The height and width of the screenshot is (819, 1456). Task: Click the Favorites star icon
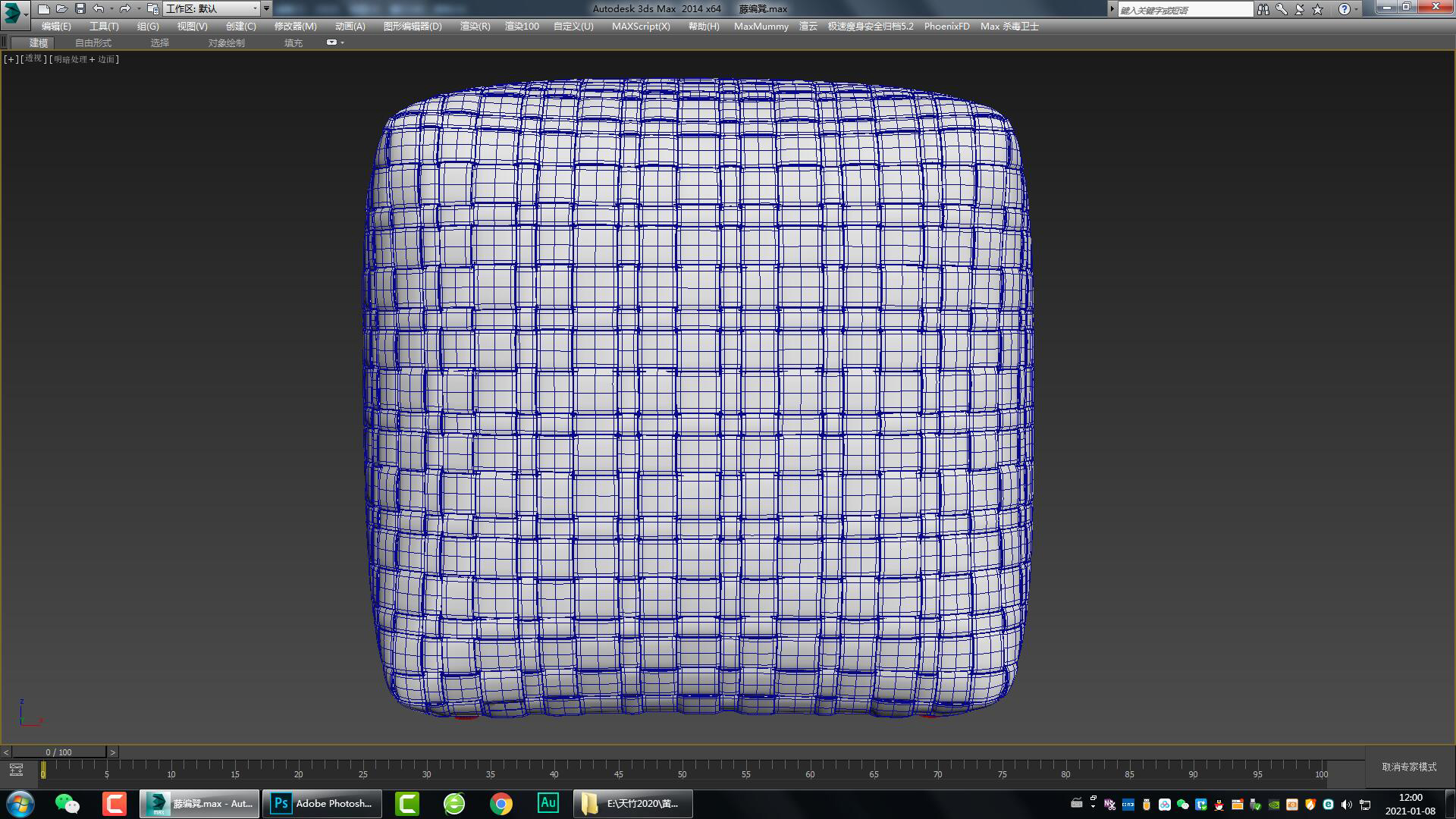point(1318,9)
